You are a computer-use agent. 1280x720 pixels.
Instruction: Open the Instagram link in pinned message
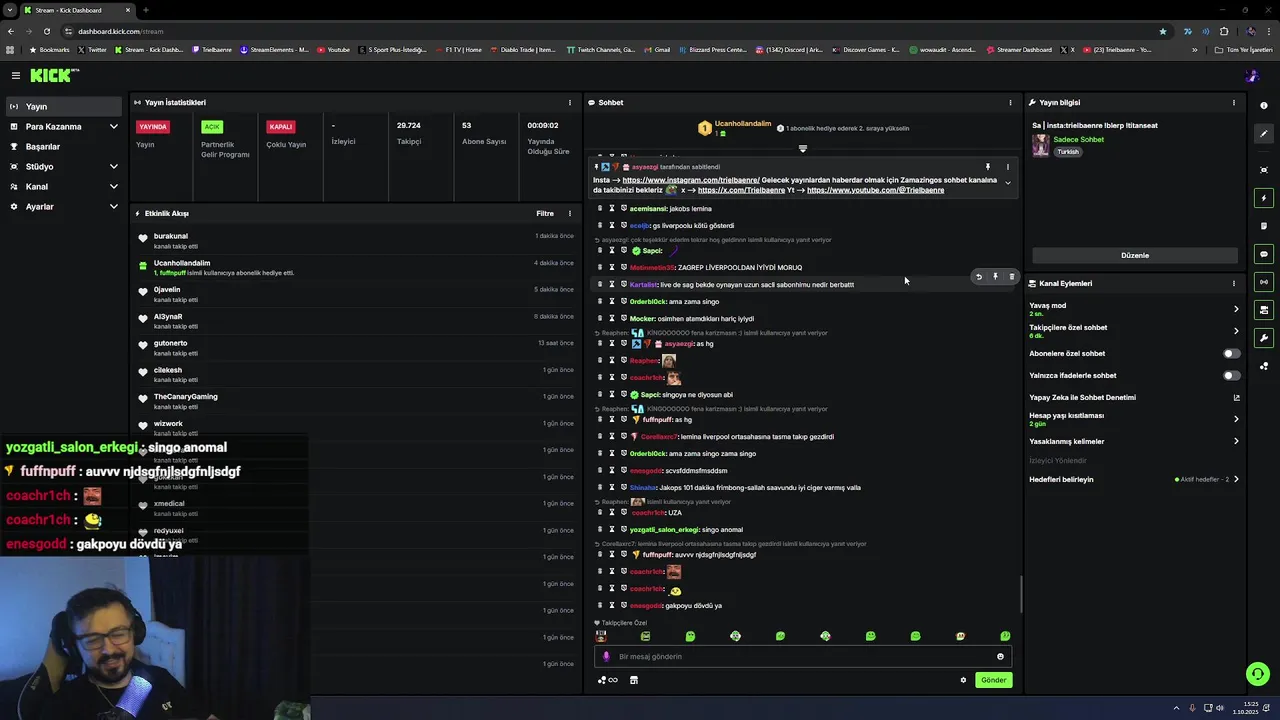pos(691,180)
